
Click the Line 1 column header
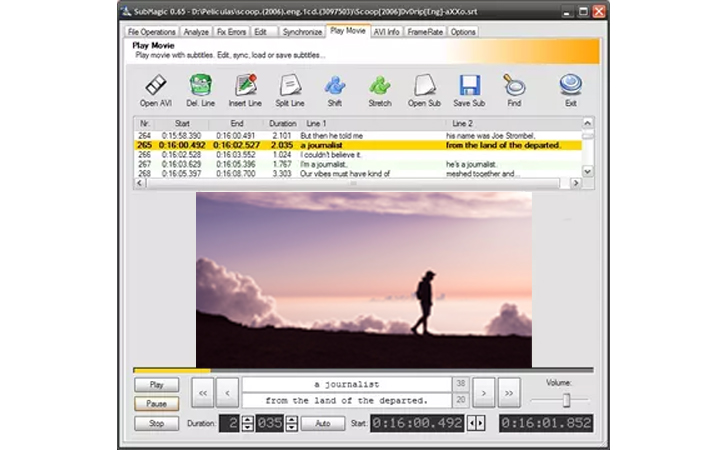(374, 124)
